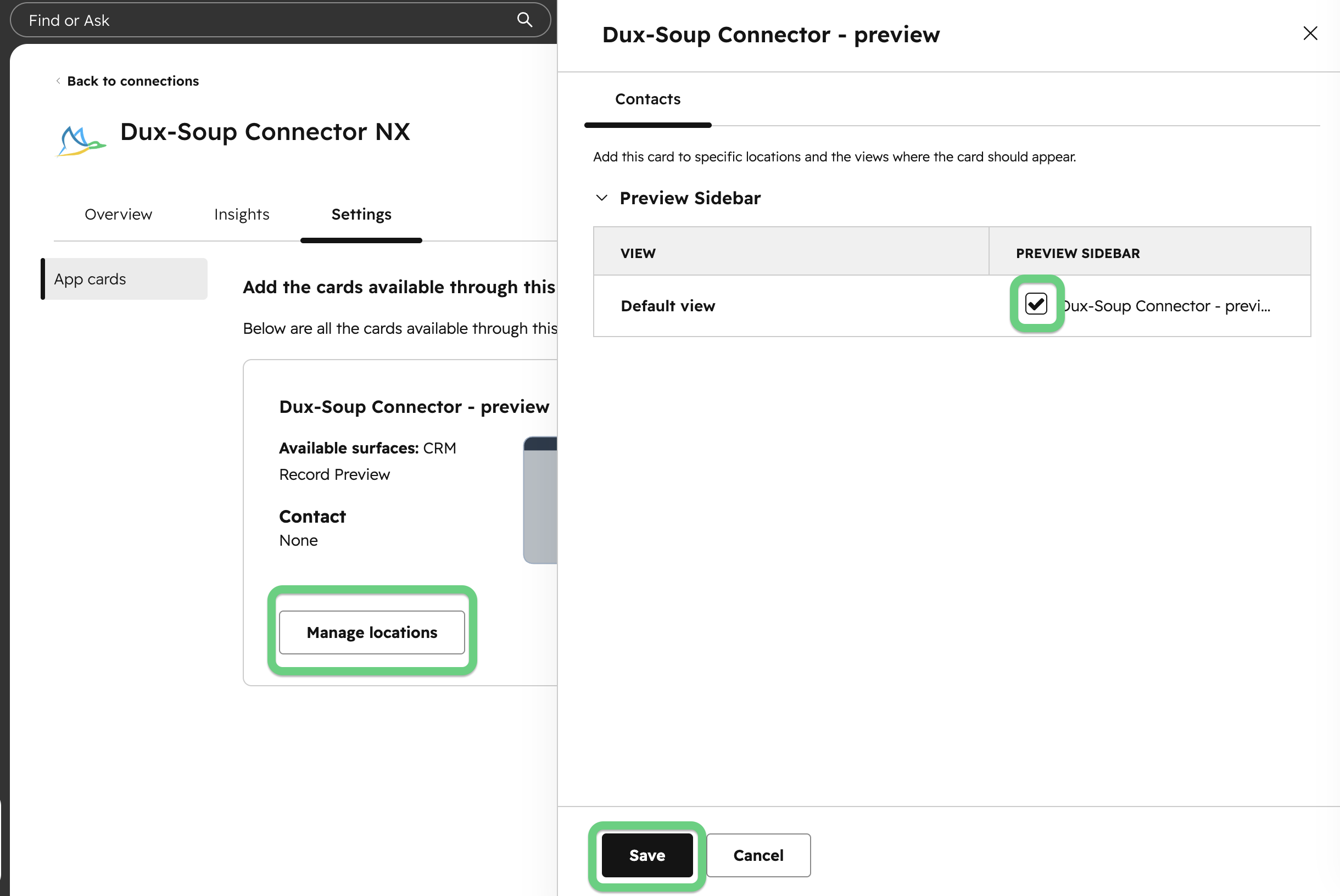The width and height of the screenshot is (1340, 896).
Task: Focus the Find or Ask search field
Action: 280,20
